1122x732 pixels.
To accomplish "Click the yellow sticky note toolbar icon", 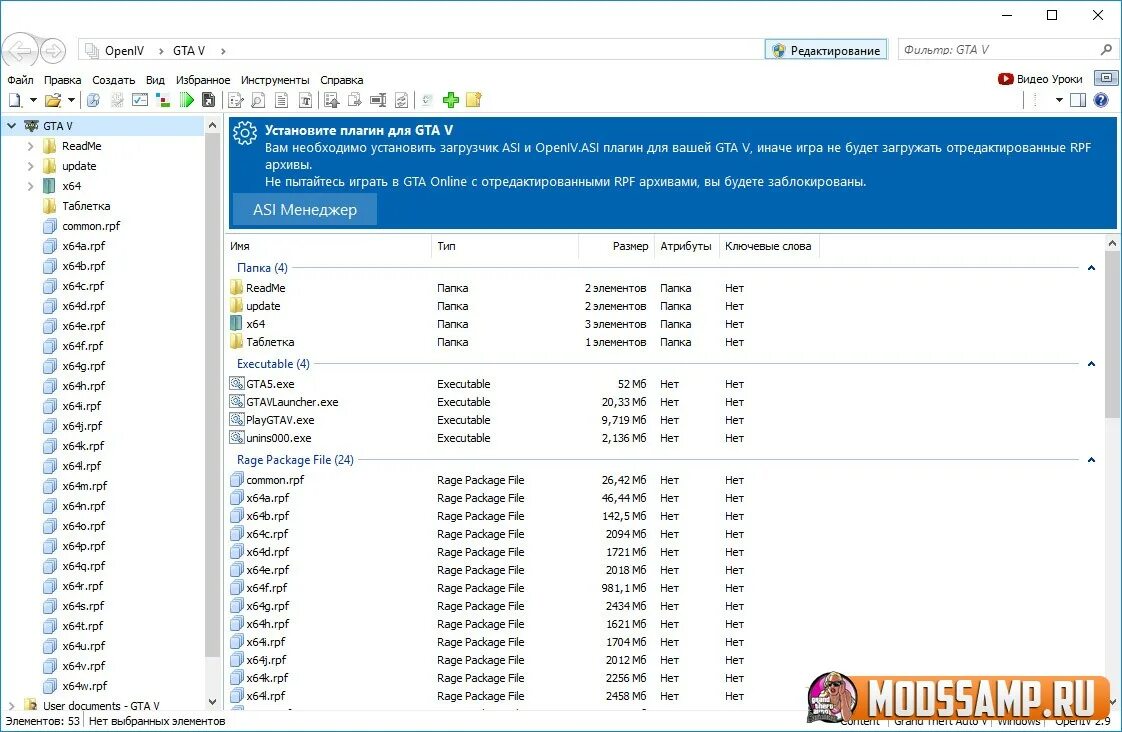I will 474,100.
